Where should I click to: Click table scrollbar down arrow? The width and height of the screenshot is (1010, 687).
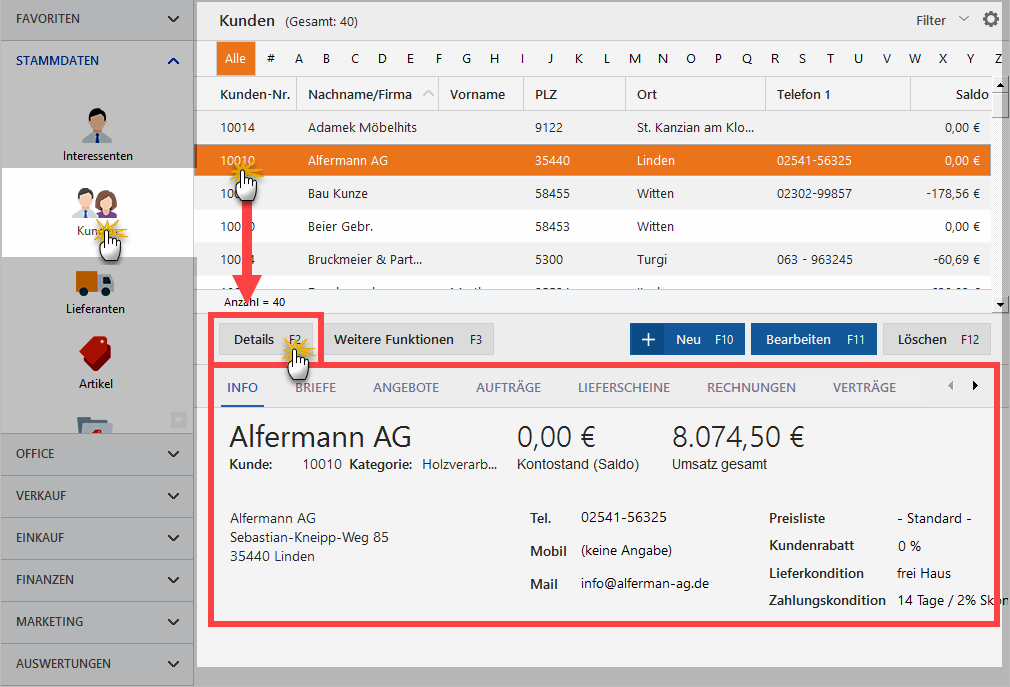[x=1000, y=305]
